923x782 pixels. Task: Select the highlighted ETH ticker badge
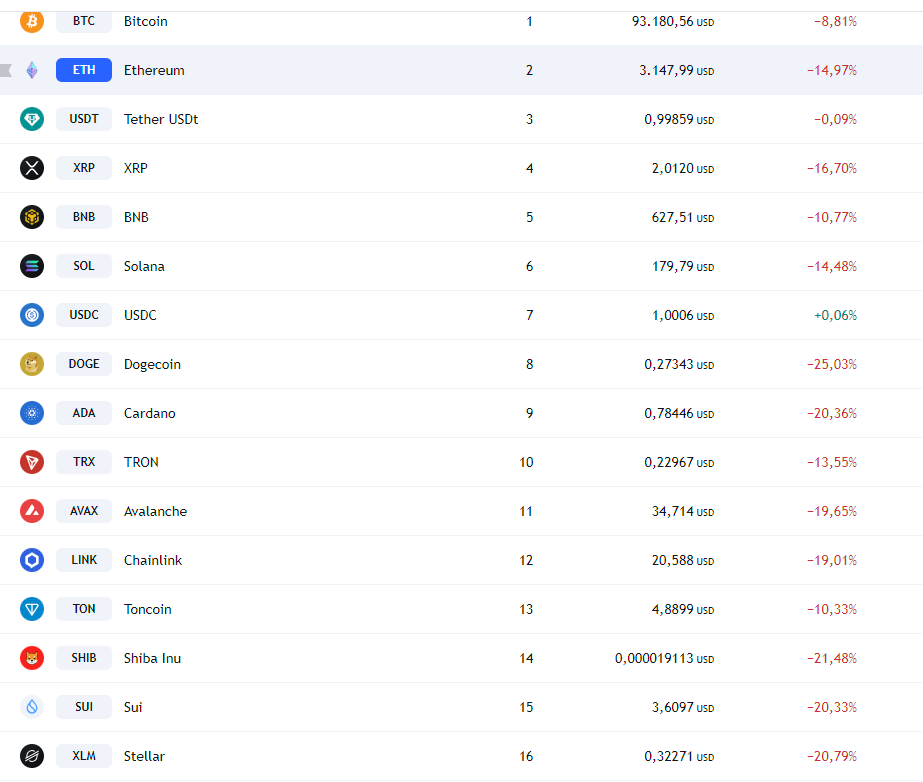[84, 70]
